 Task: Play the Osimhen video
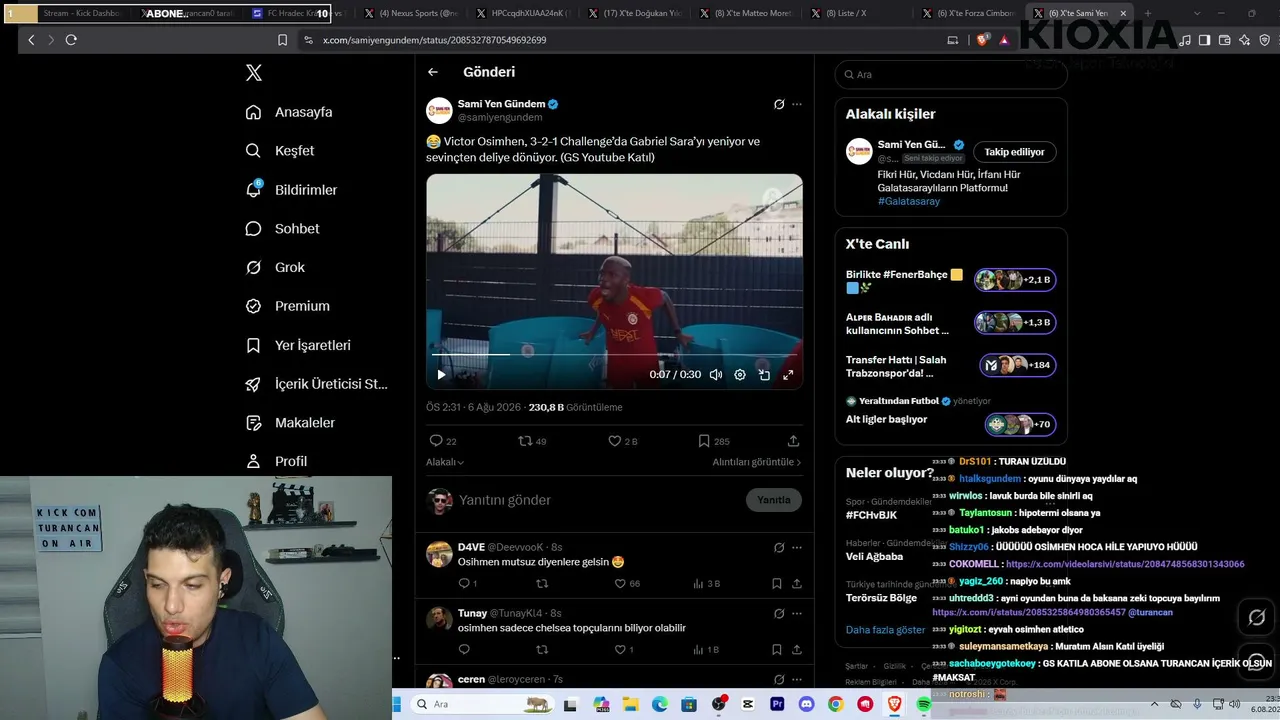click(x=441, y=375)
